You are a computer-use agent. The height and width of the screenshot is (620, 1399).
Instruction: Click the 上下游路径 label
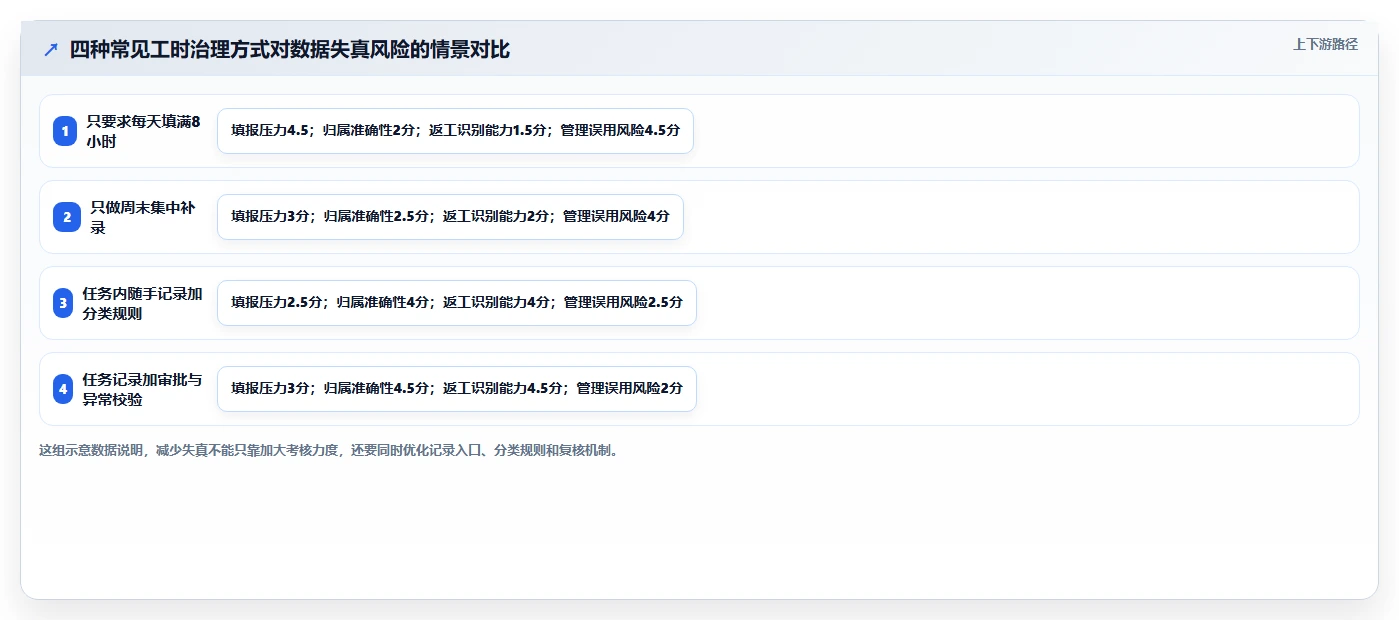click(x=1325, y=44)
